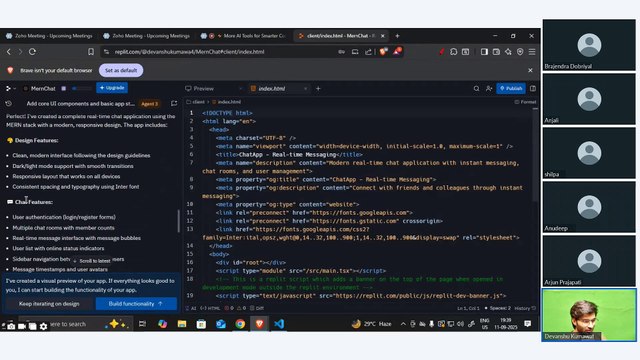Click Scroll to latest in chat
The width and height of the screenshot is (640, 360).
point(92,261)
